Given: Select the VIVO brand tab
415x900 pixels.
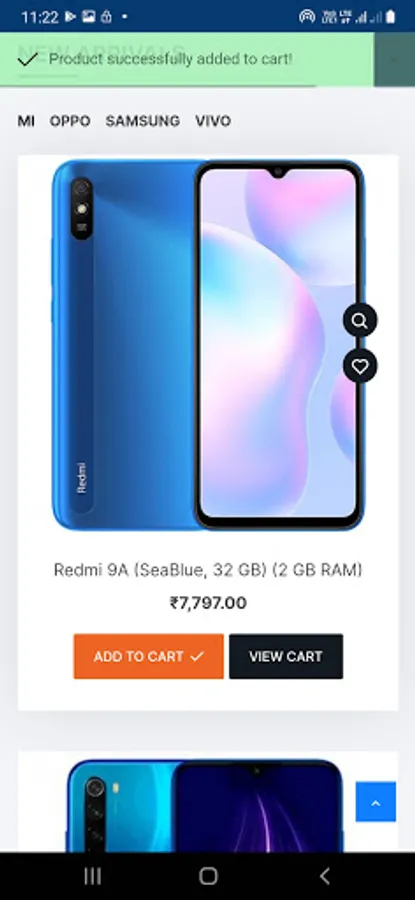Looking at the screenshot, I should tap(213, 121).
